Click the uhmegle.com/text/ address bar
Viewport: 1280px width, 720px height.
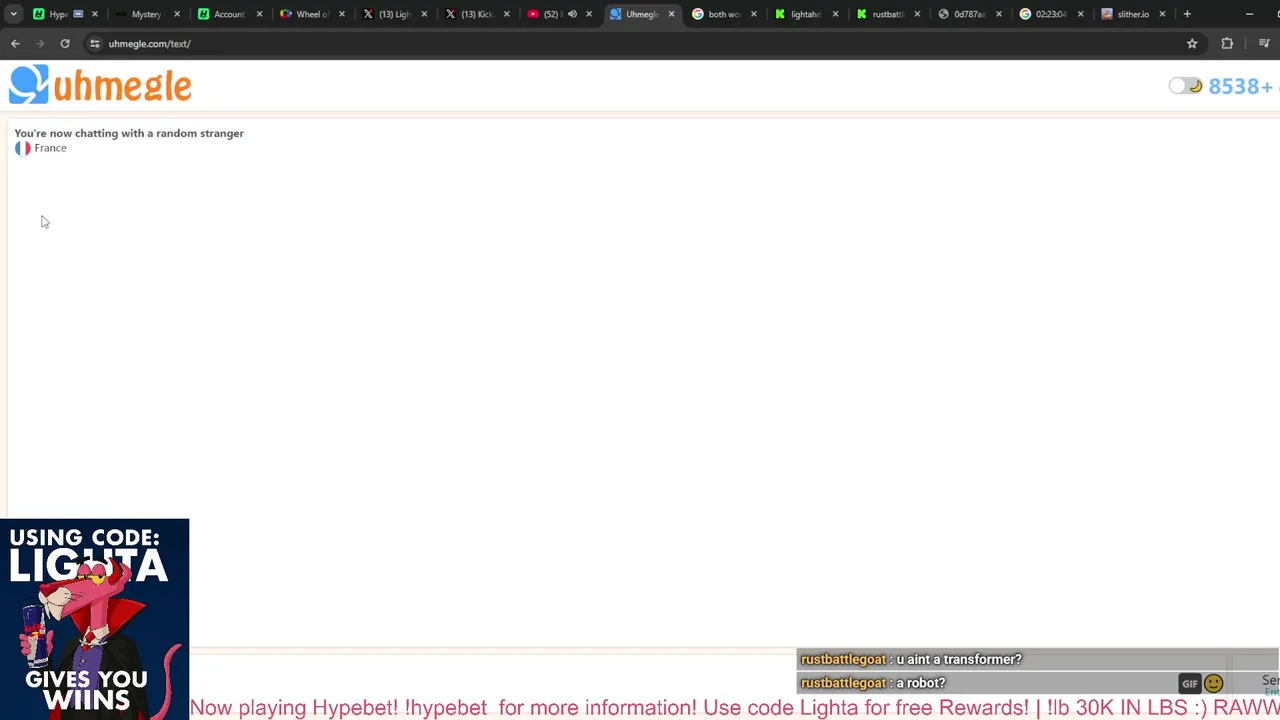[640, 44]
